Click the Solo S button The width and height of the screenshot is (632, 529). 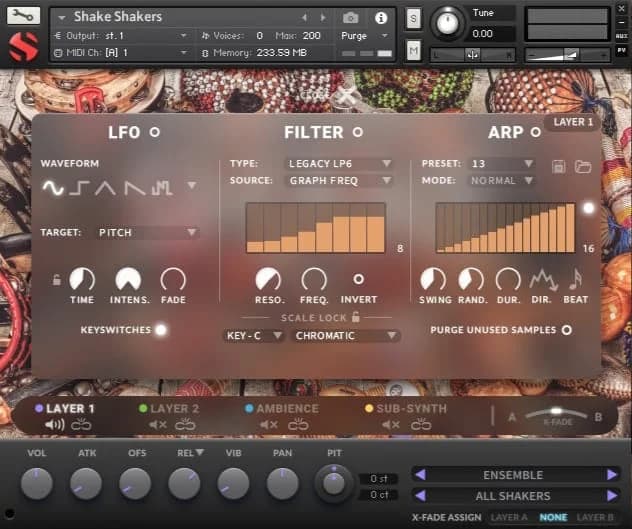pyautogui.click(x=414, y=17)
